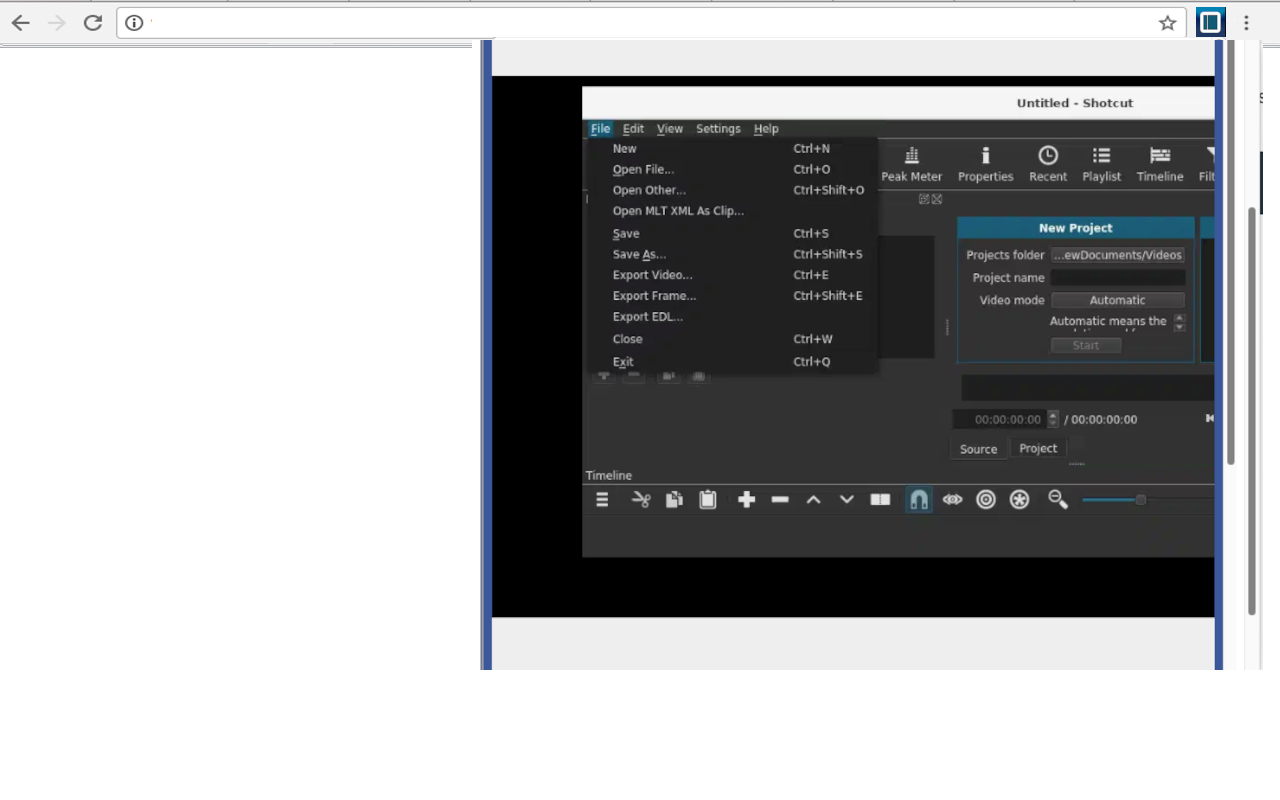Toggle the Ripple target icon
This screenshot has height=800, width=1280.
[x=986, y=500]
